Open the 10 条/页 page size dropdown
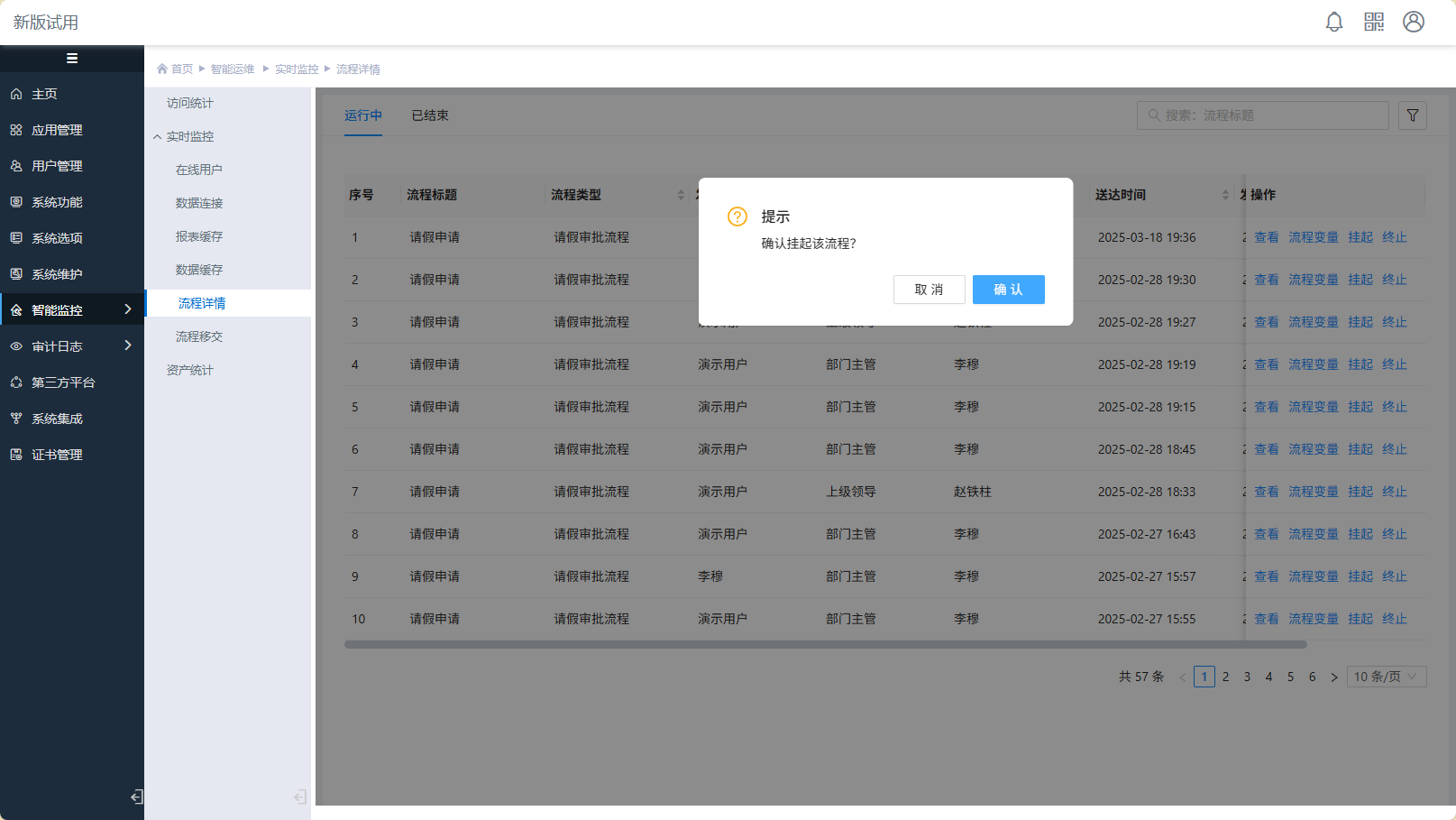Image resolution: width=1456 pixels, height=820 pixels. pyautogui.click(x=1387, y=677)
